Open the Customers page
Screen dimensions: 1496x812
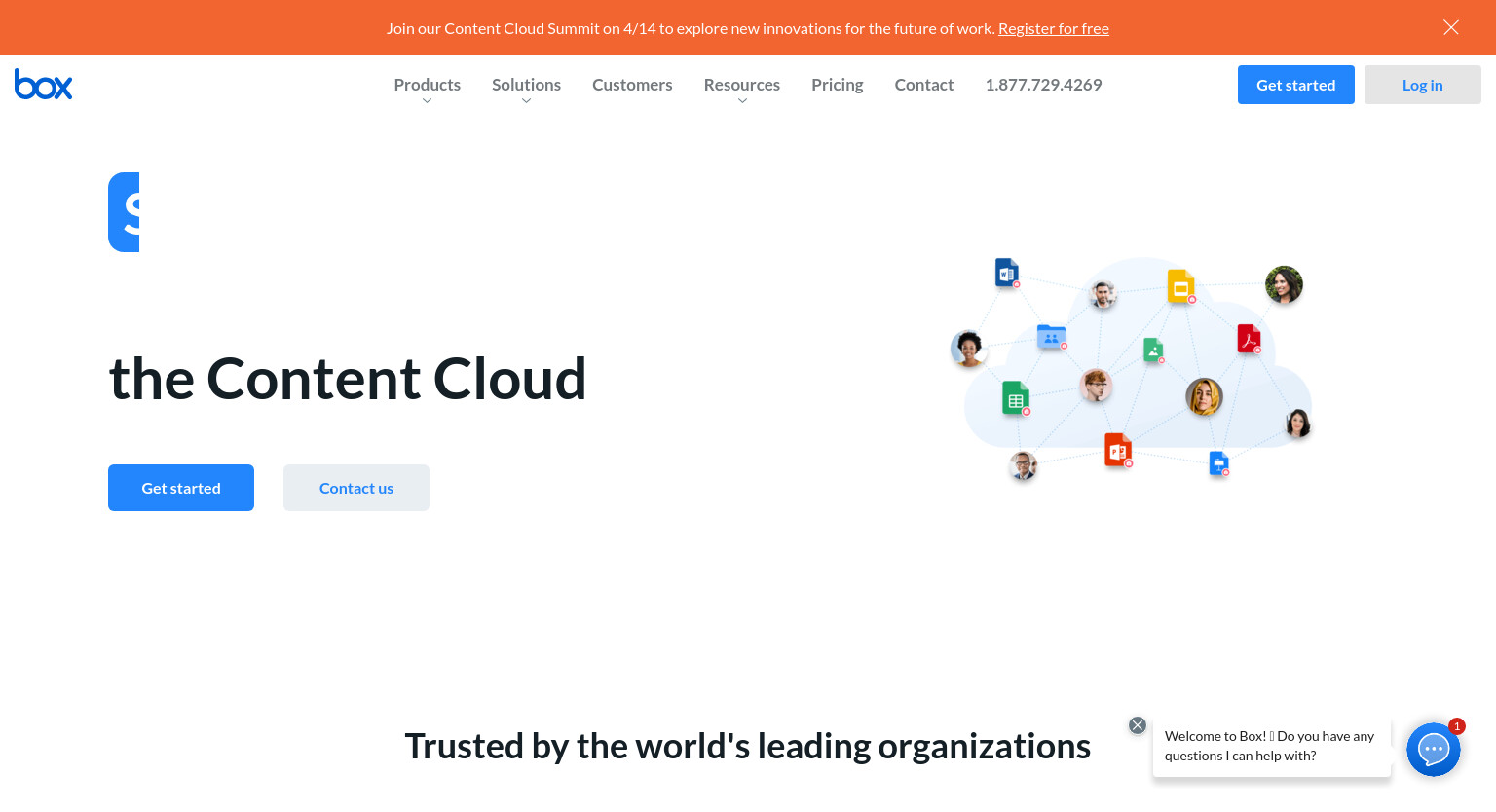[632, 85]
